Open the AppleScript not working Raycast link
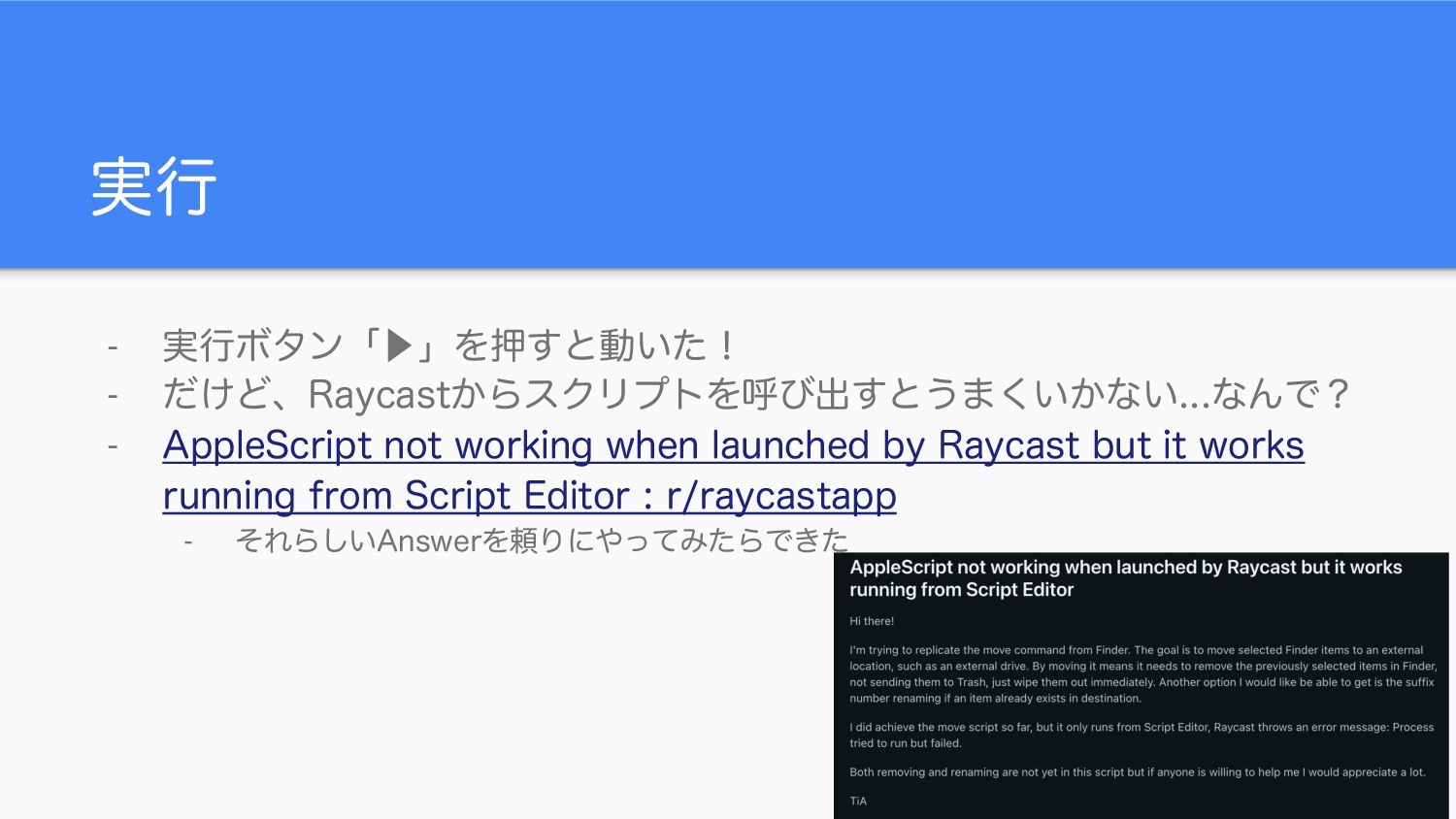This screenshot has width=1456, height=819. click(x=733, y=470)
